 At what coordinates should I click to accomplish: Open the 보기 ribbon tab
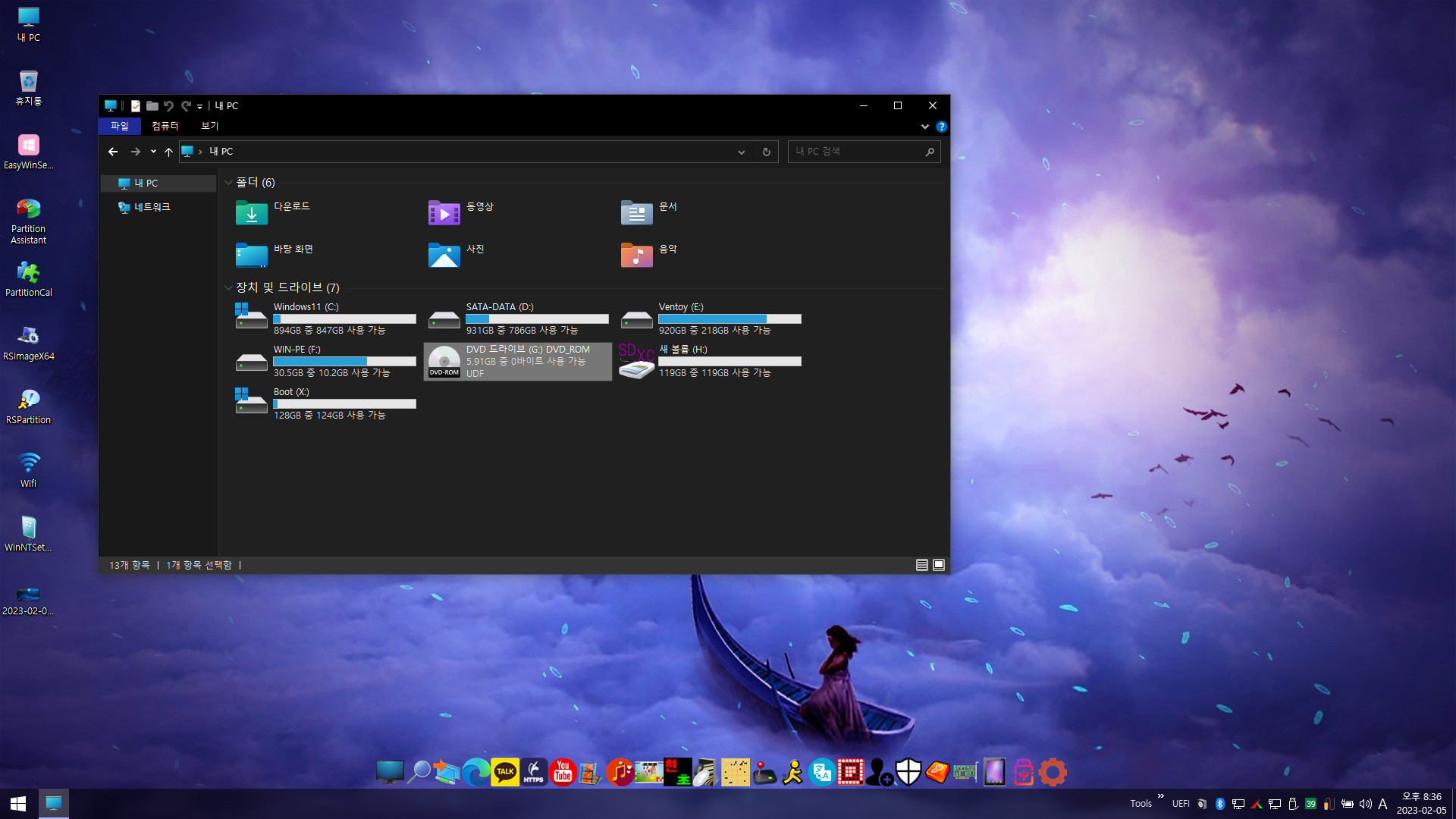(x=209, y=127)
